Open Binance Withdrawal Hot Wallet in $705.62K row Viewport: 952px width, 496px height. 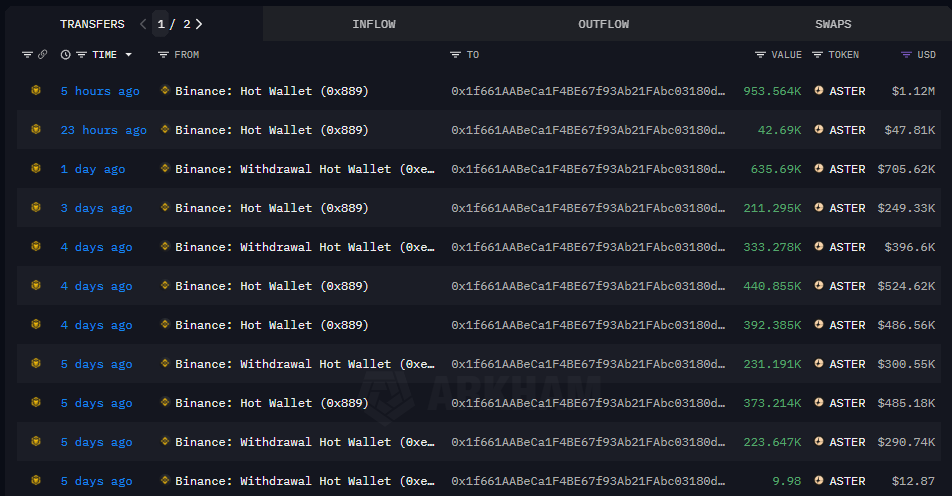pos(305,169)
